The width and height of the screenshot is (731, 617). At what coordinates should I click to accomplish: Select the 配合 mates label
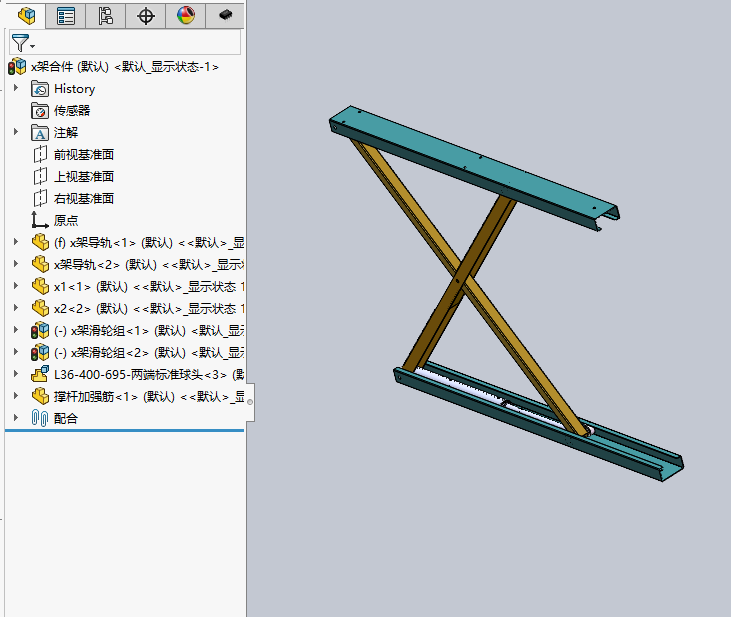pos(66,418)
